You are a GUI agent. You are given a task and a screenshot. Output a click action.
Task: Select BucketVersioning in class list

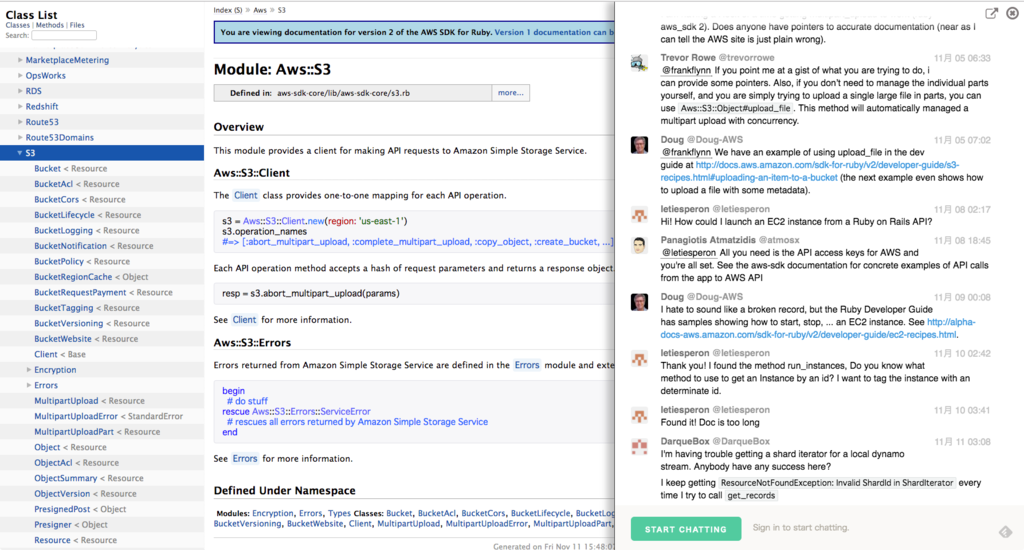[x=69, y=323]
